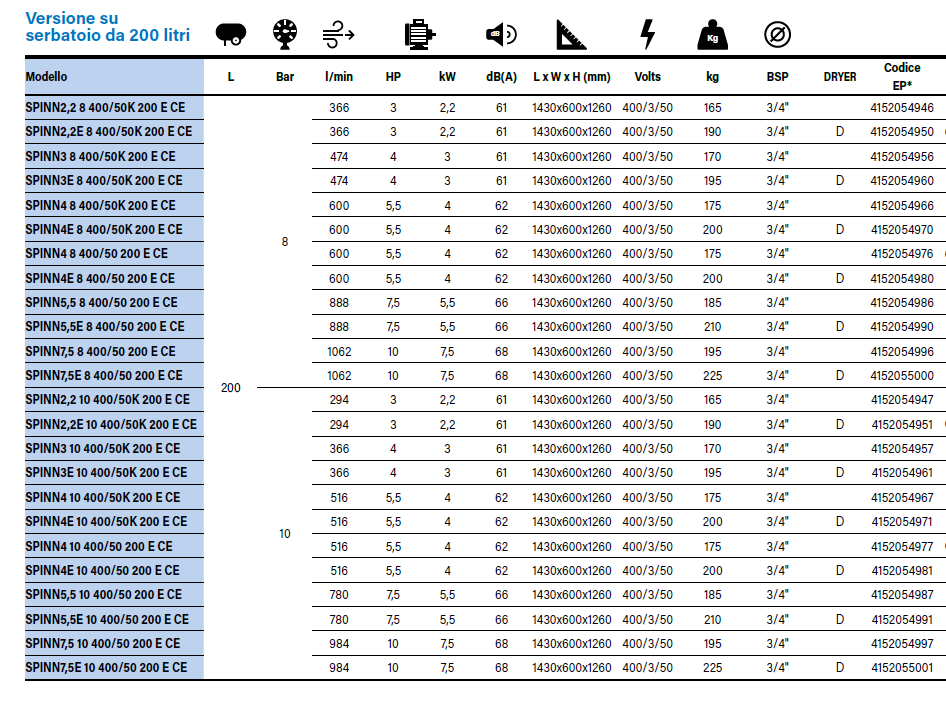This screenshot has height=711, width=946.
Task: Click the 200 value in the L column
Action: [x=230, y=388]
